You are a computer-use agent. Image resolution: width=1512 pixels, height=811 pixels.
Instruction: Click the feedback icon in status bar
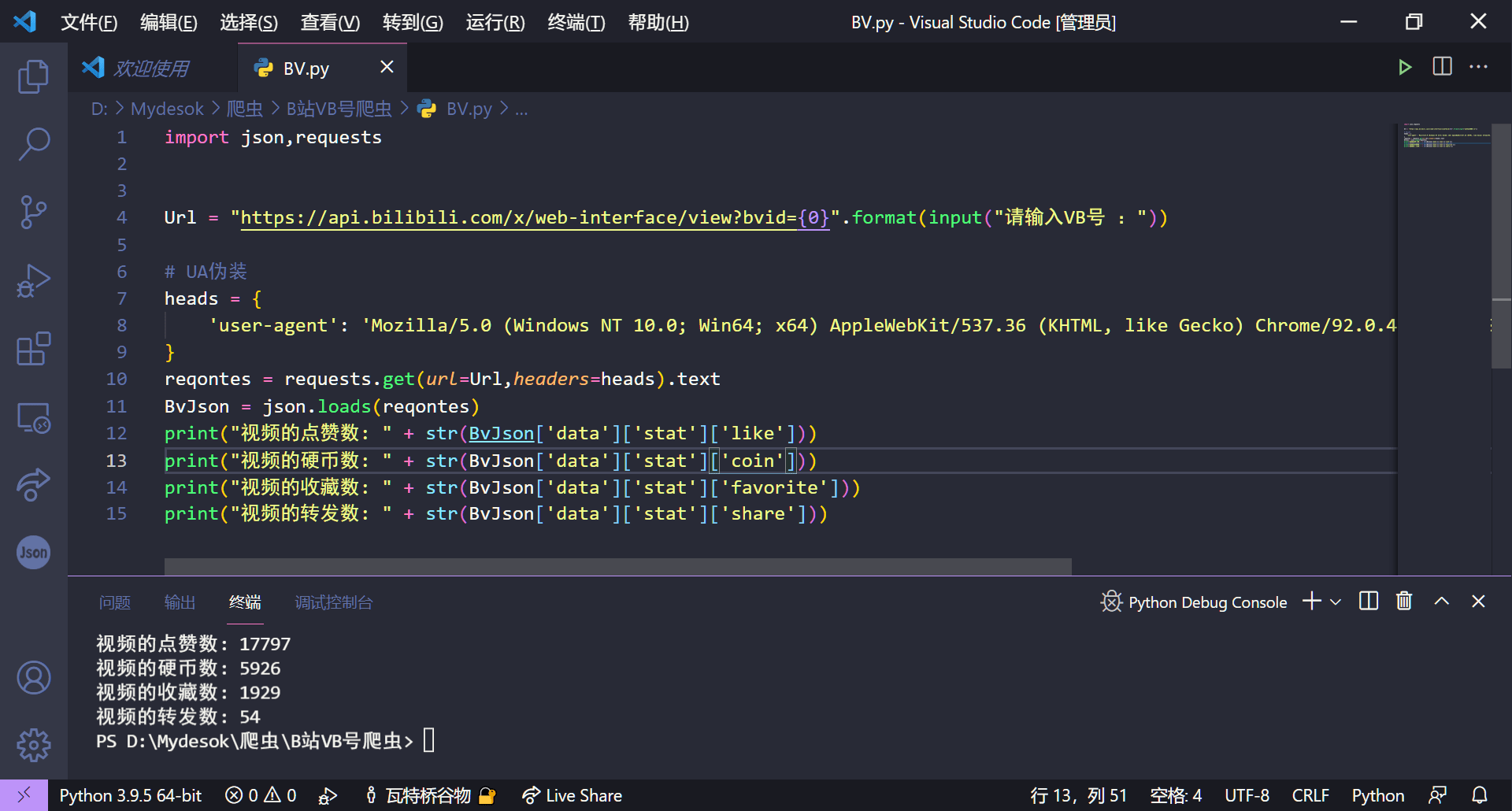pos(1438,796)
